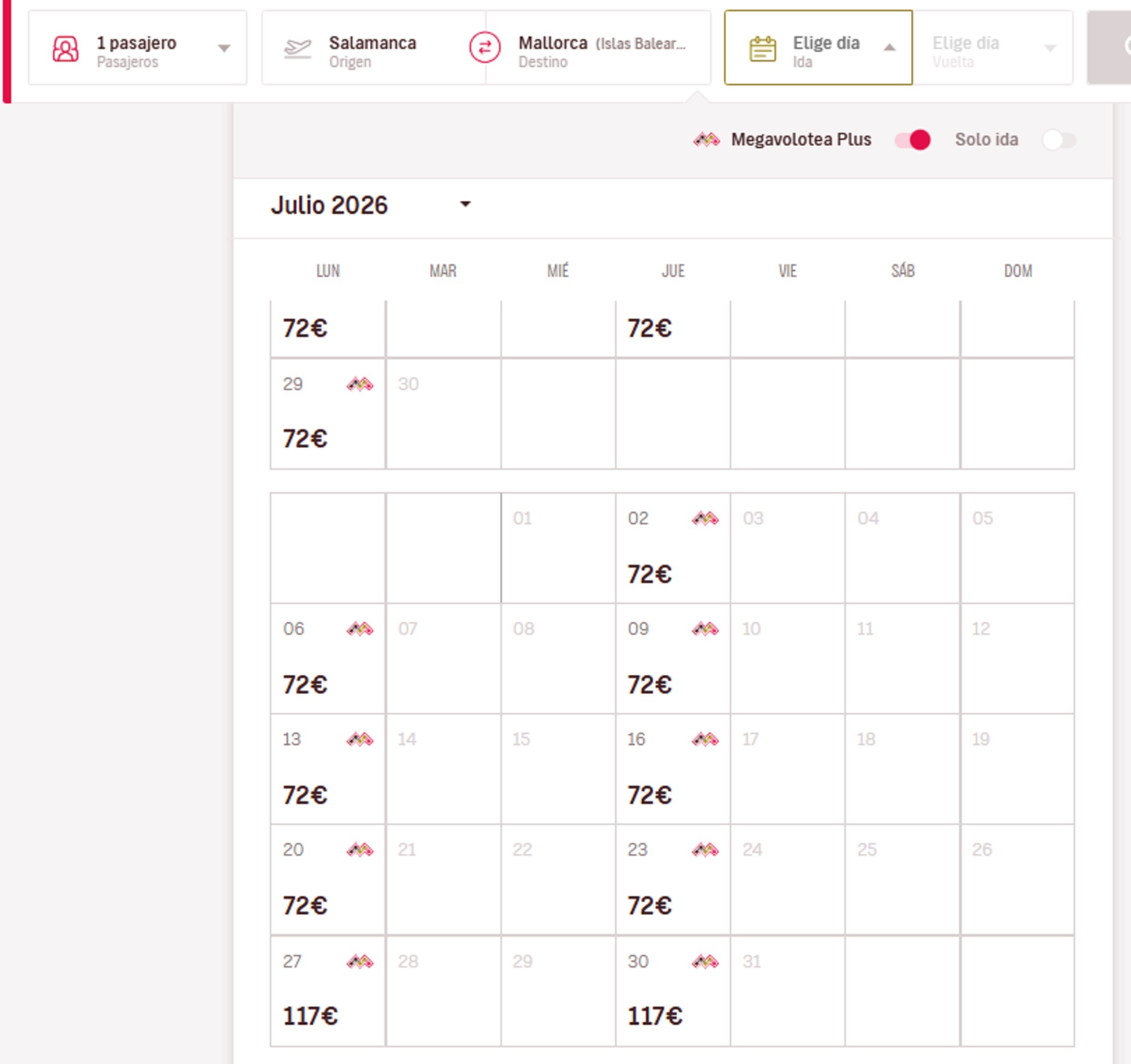1131x1064 pixels.
Task: Pick July 27 priced at 117€
Action: click(328, 991)
